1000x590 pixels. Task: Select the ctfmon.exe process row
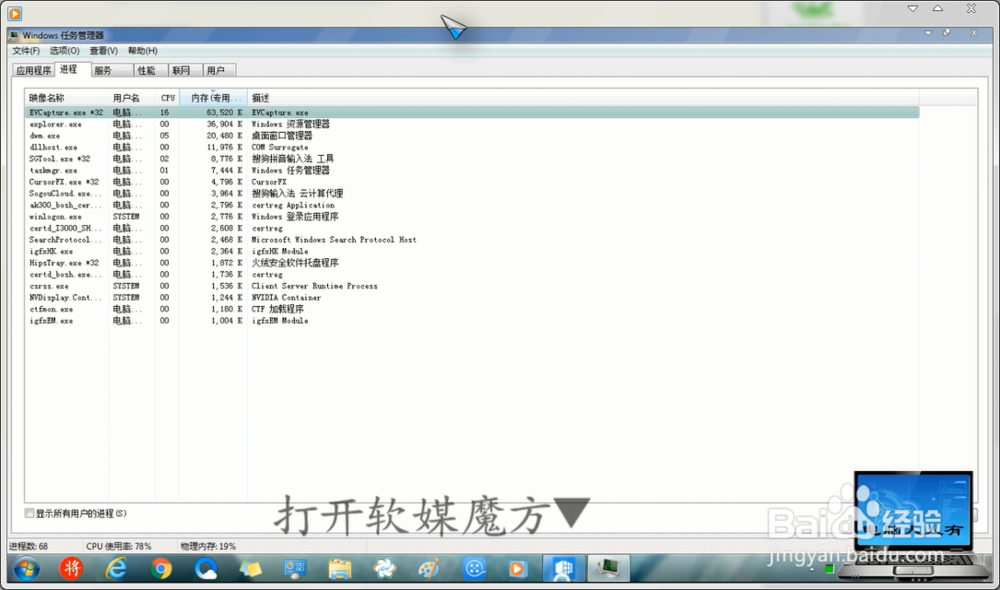472,309
